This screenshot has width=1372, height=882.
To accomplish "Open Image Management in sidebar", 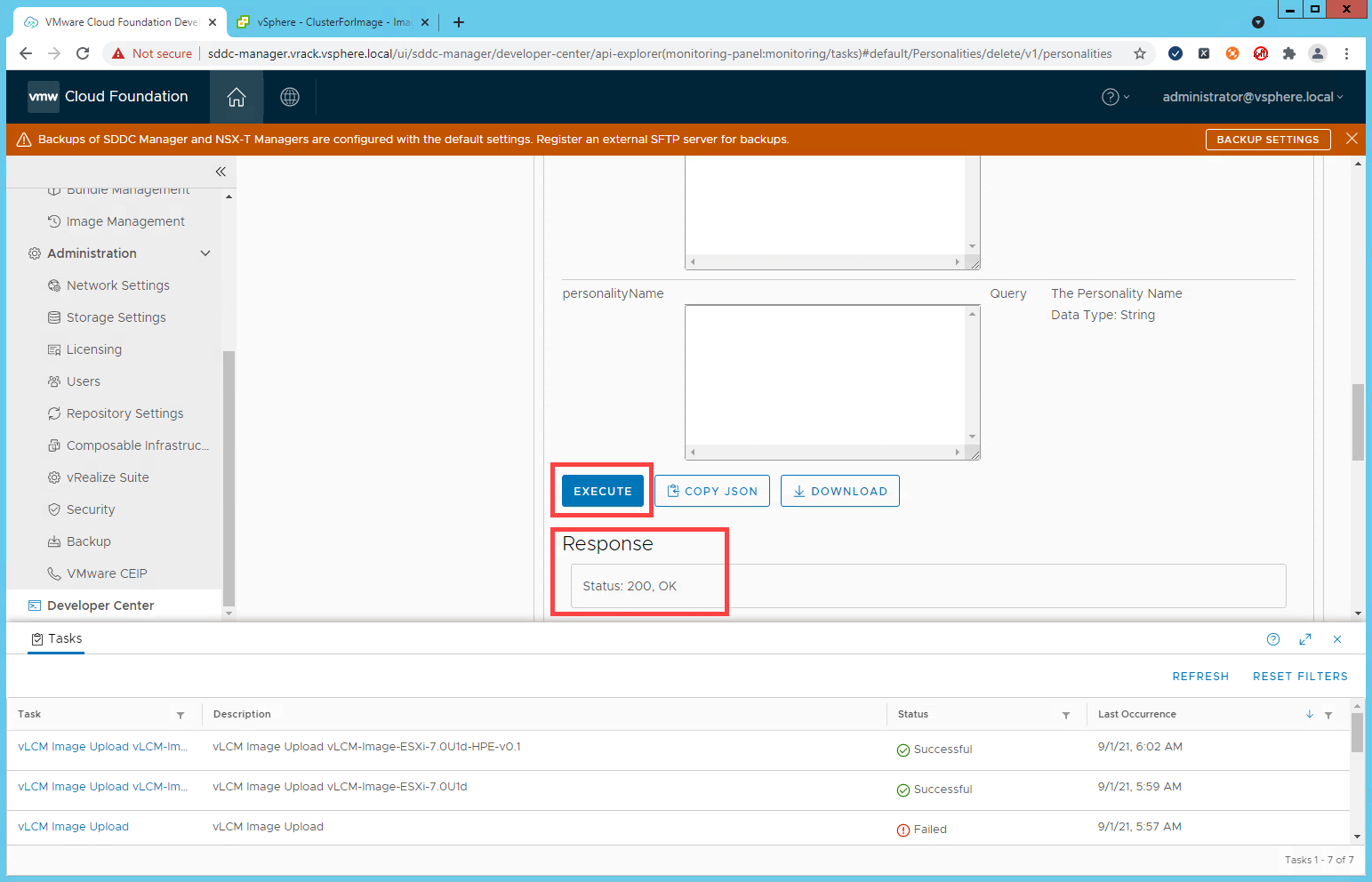I will [125, 221].
